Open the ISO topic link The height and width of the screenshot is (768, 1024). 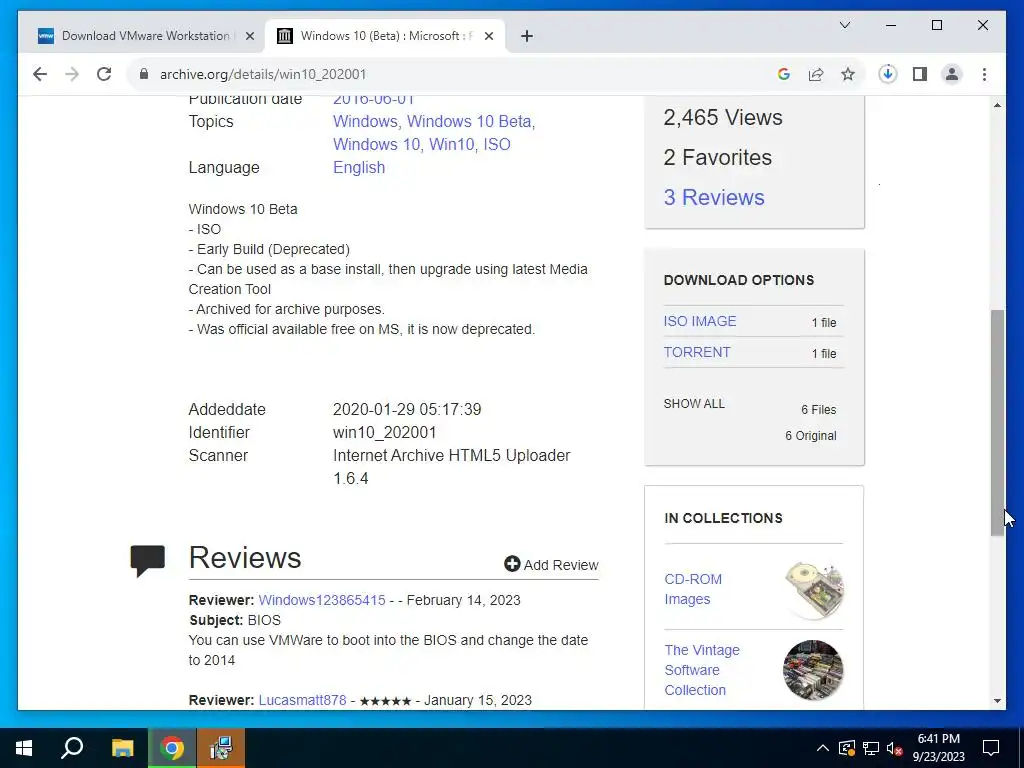tap(497, 144)
